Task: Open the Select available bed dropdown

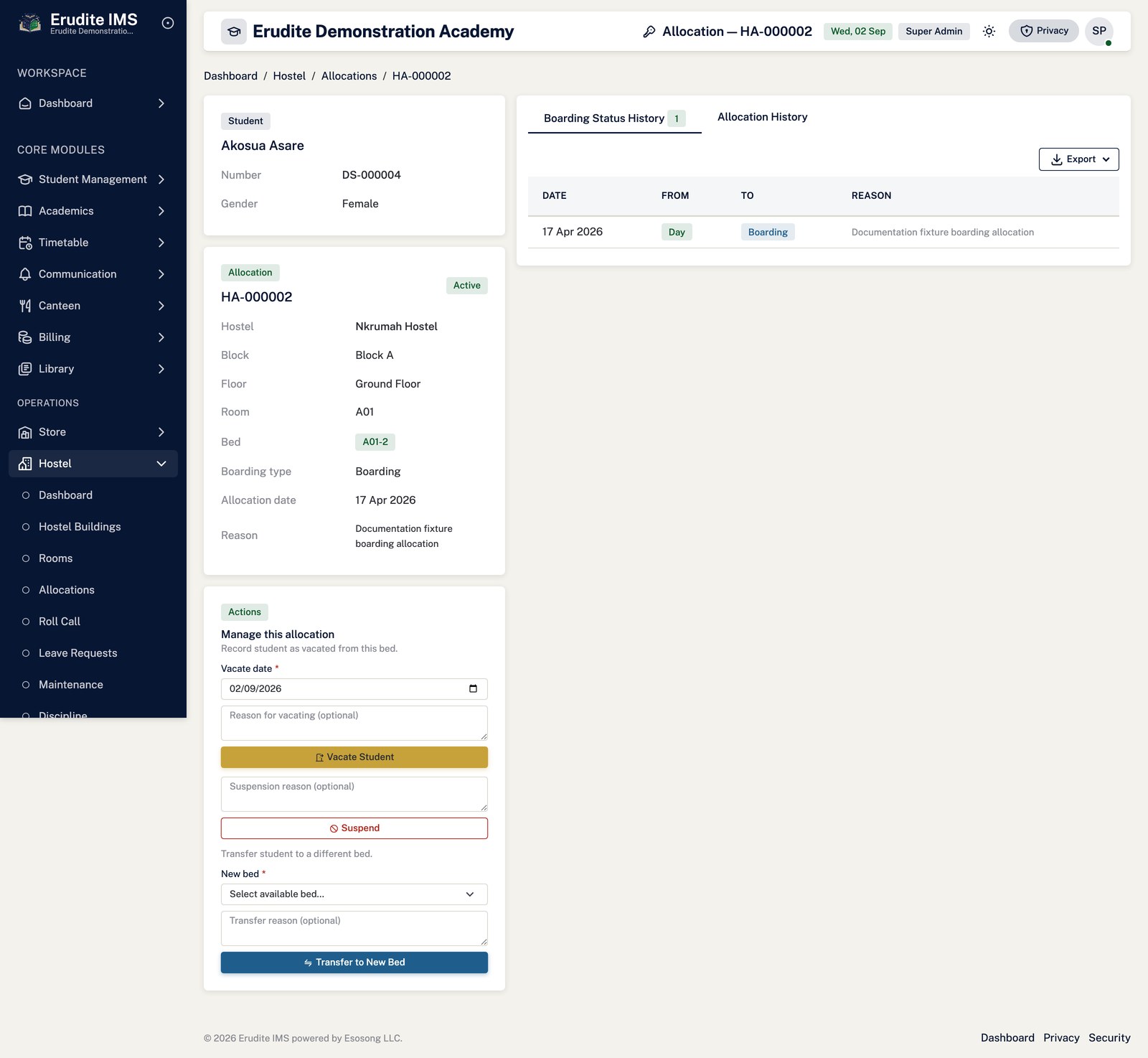Action: click(x=354, y=894)
